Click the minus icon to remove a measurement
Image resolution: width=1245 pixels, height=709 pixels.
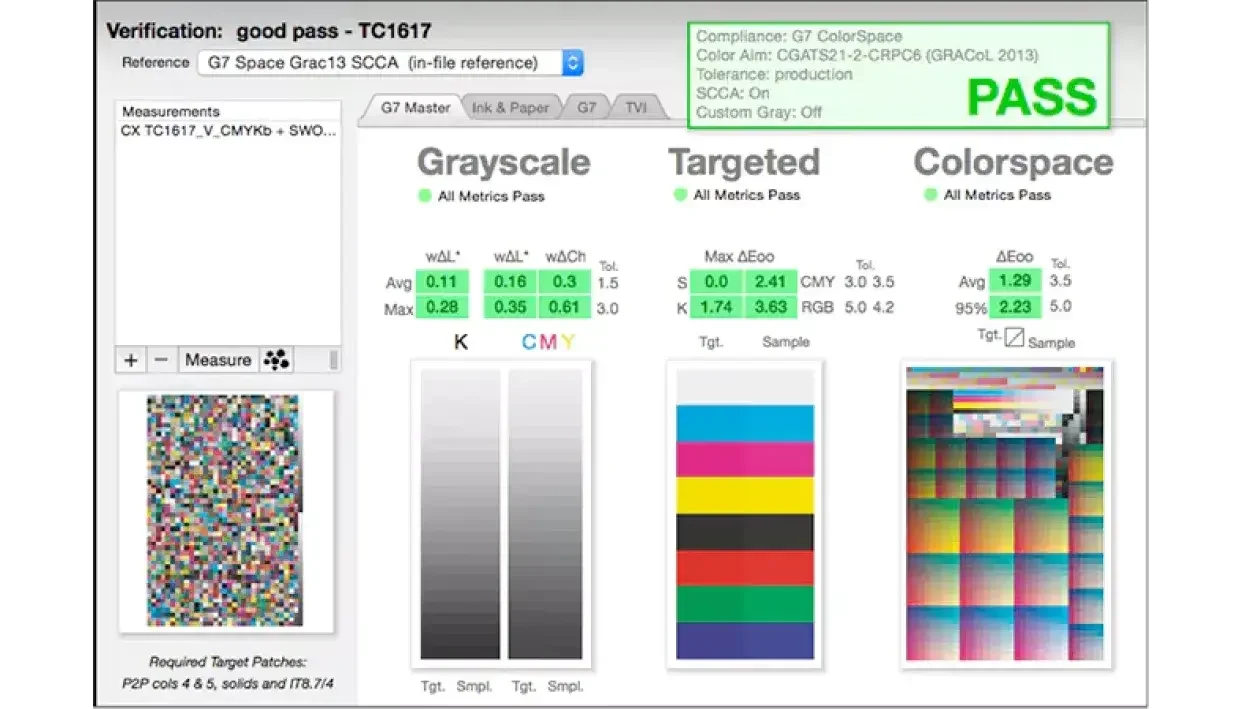click(161, 360)
